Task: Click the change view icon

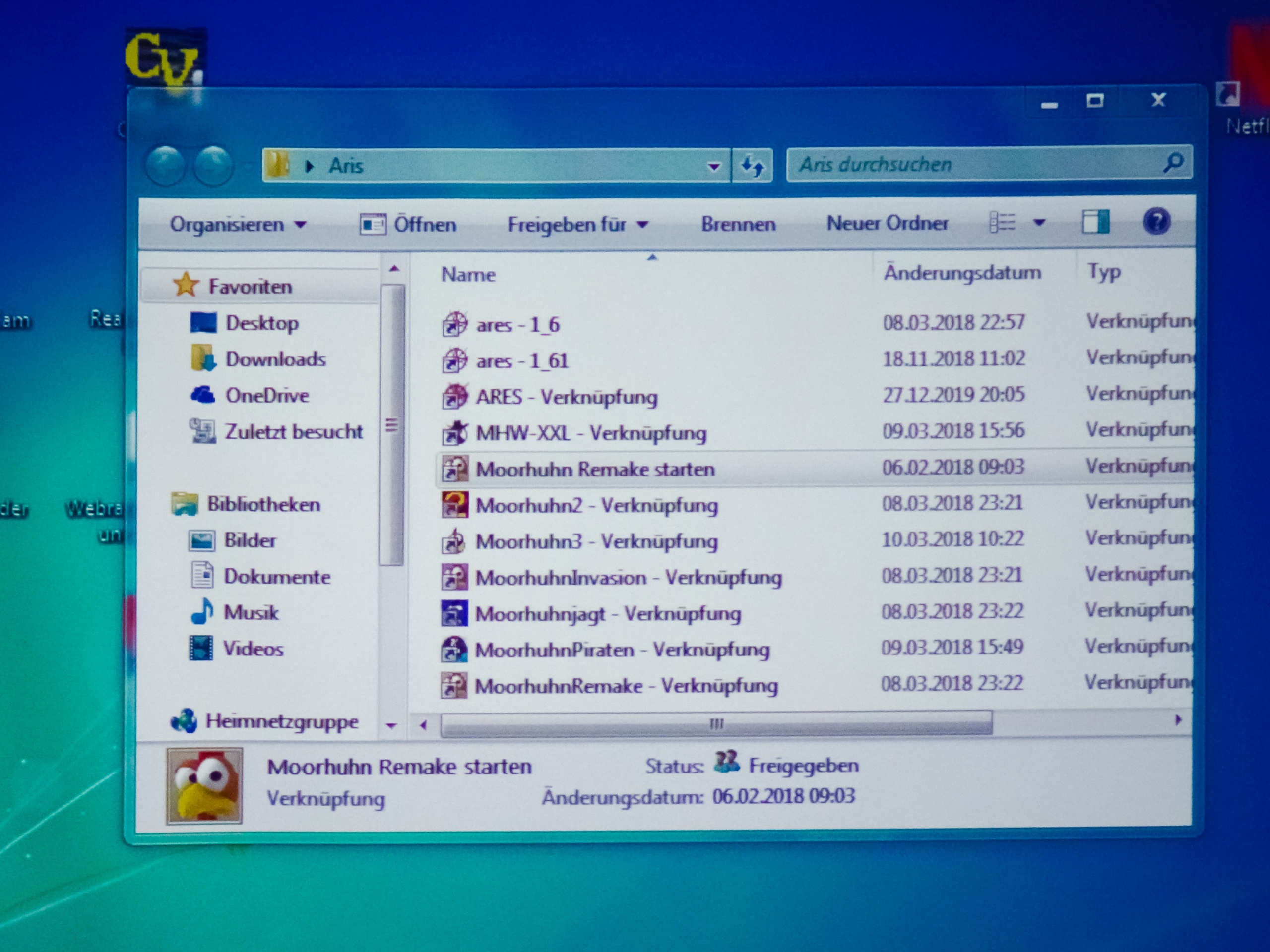Action: click(1003, 222)
